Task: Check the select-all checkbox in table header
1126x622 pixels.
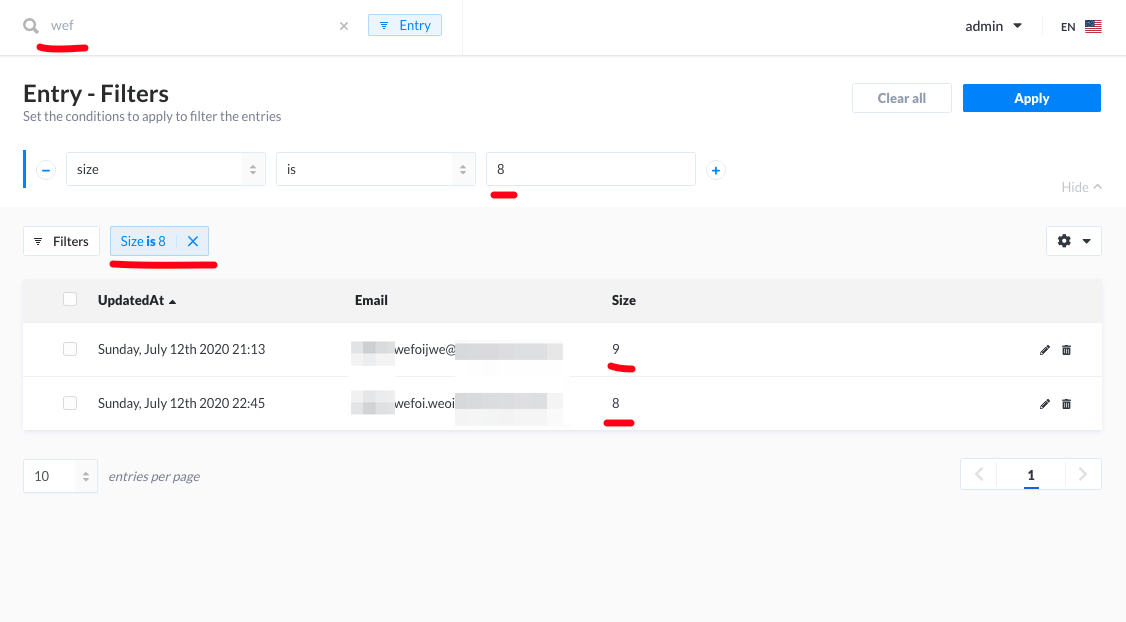Action: coord(69,299)
